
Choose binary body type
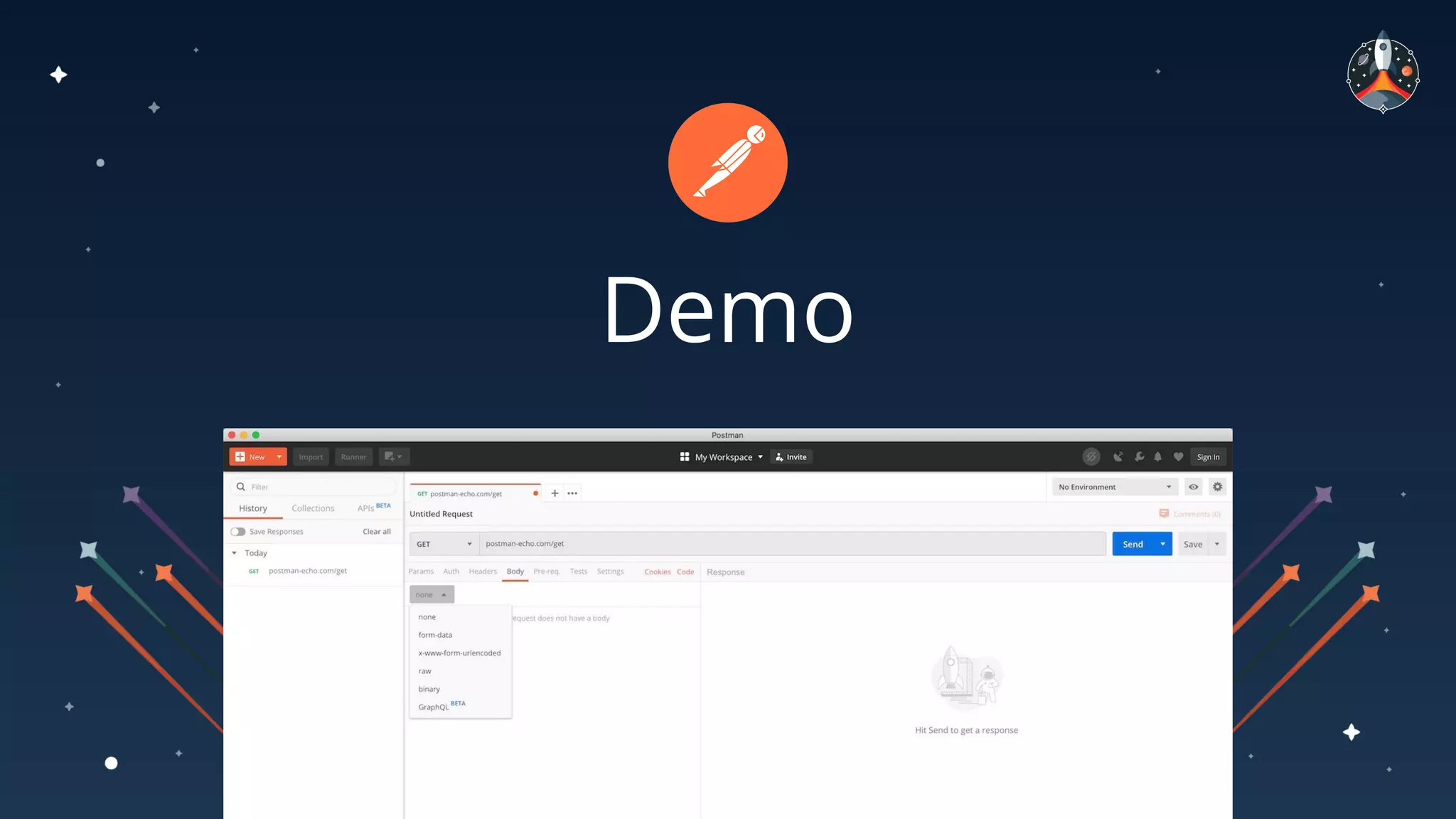point(461,689)
